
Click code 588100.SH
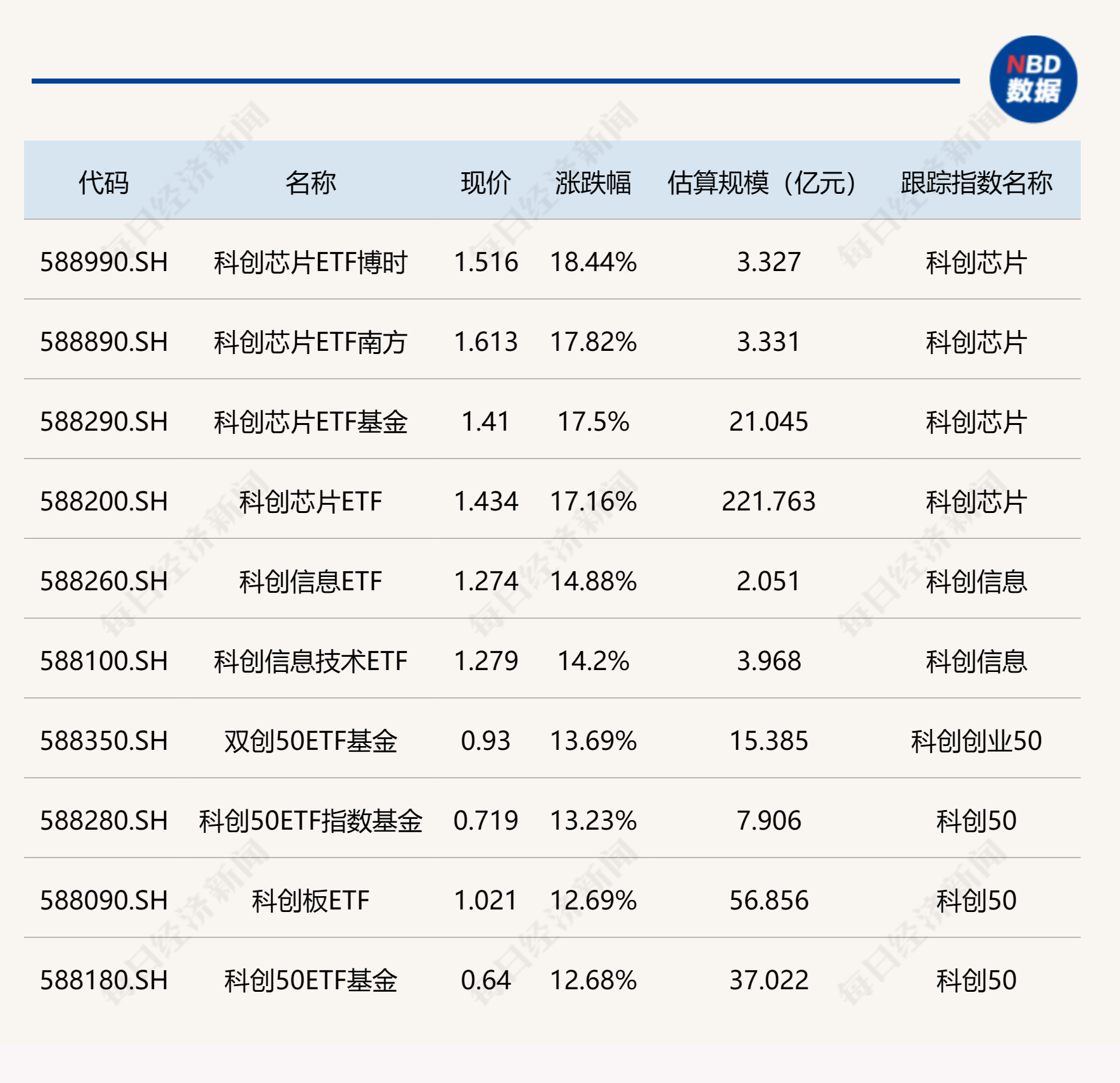click(x=104, y=661)
